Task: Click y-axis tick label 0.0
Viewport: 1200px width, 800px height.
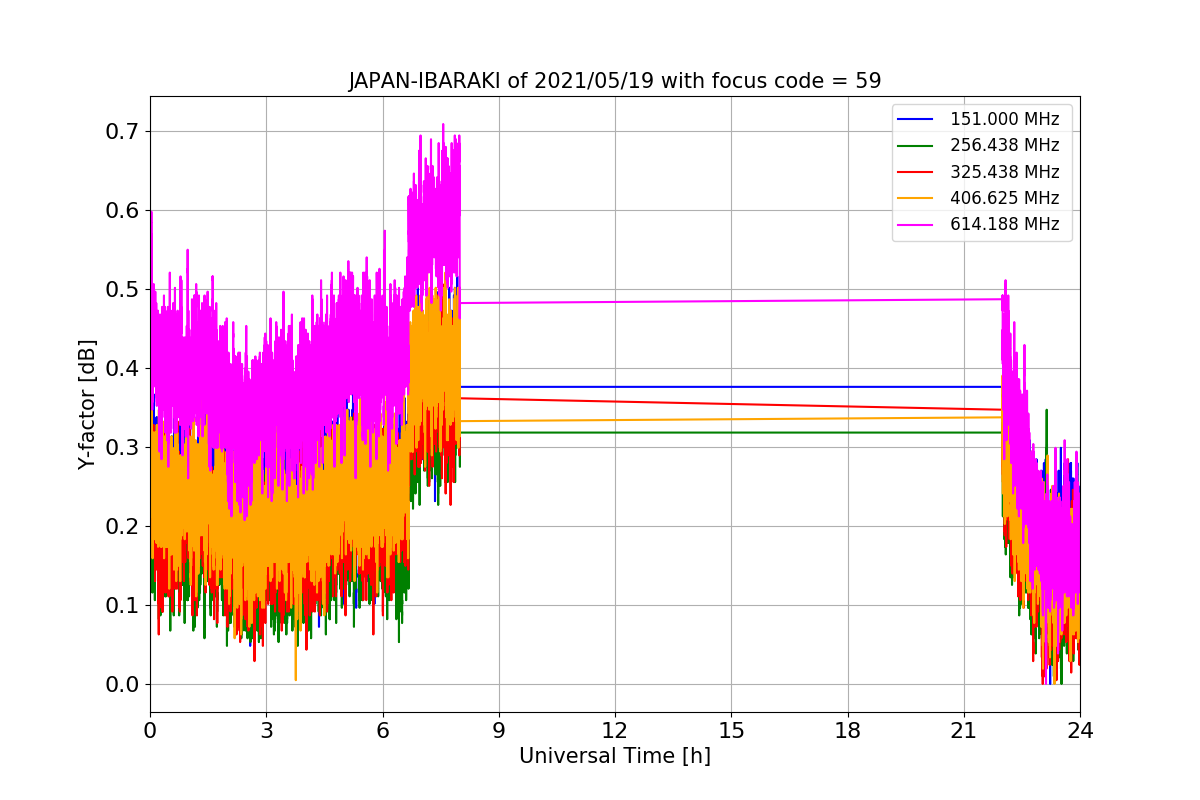Action: tap(123, 685)
